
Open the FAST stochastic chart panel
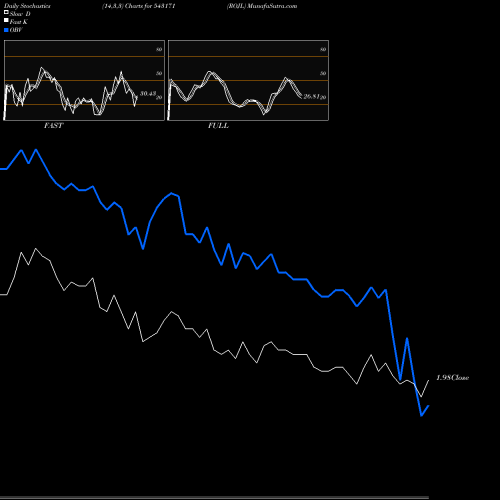[x=84, y=80]
